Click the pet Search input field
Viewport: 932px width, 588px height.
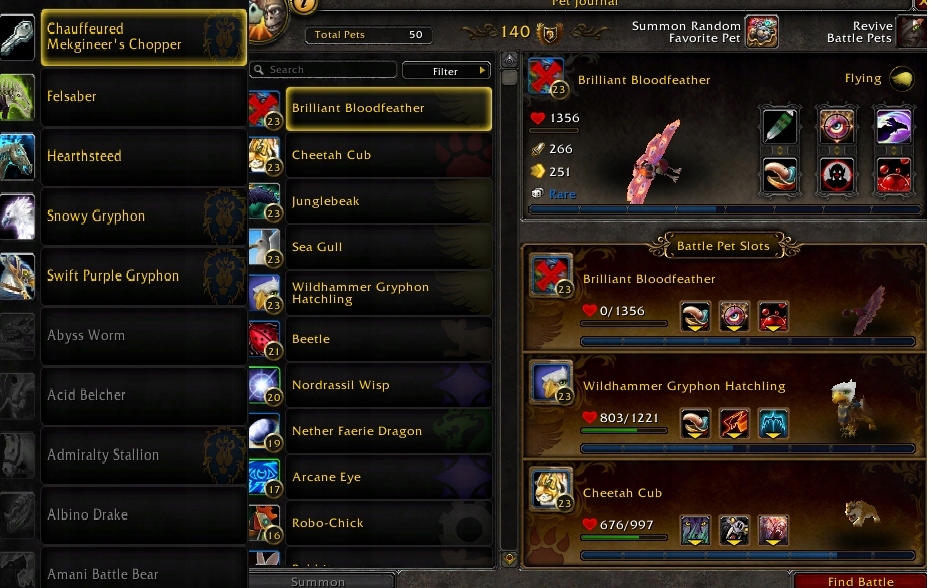point(323,70)
